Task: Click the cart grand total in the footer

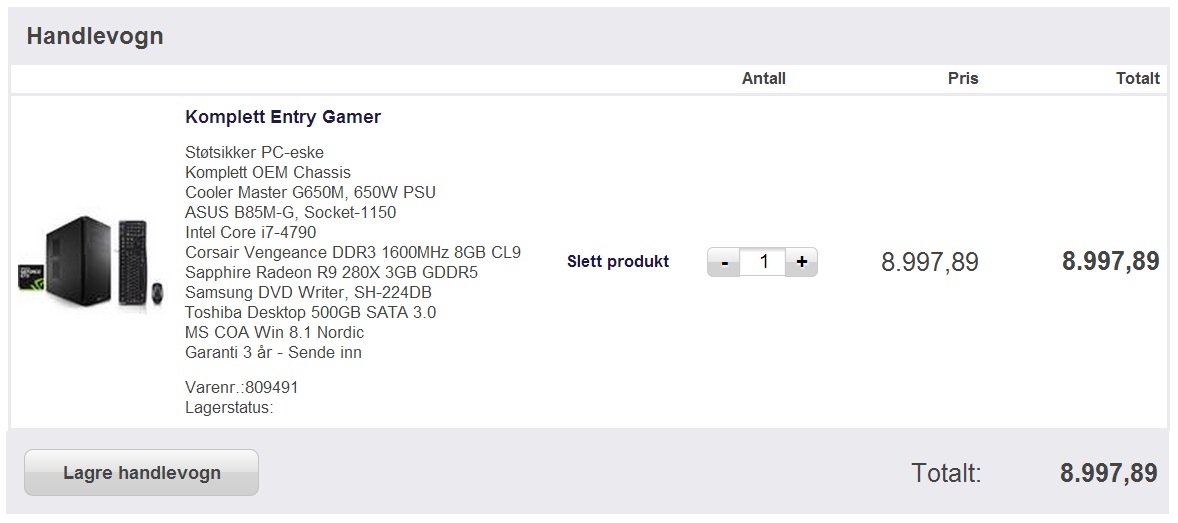Action: pos(1109,473)
